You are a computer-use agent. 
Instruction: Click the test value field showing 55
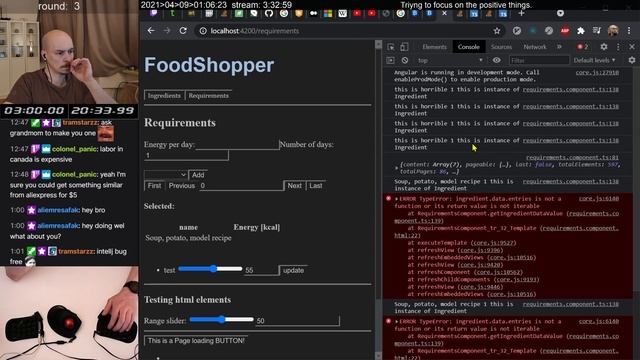pos(261,270)
